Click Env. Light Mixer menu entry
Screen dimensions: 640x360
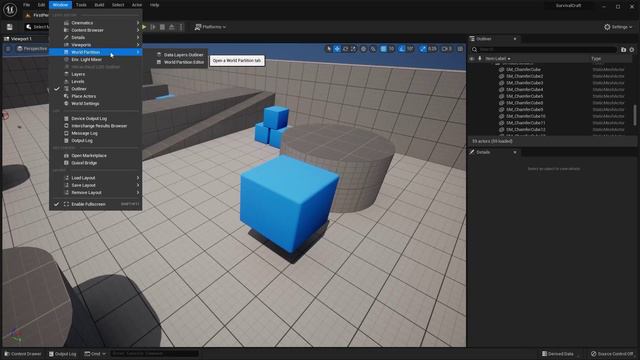coord(96,60)
